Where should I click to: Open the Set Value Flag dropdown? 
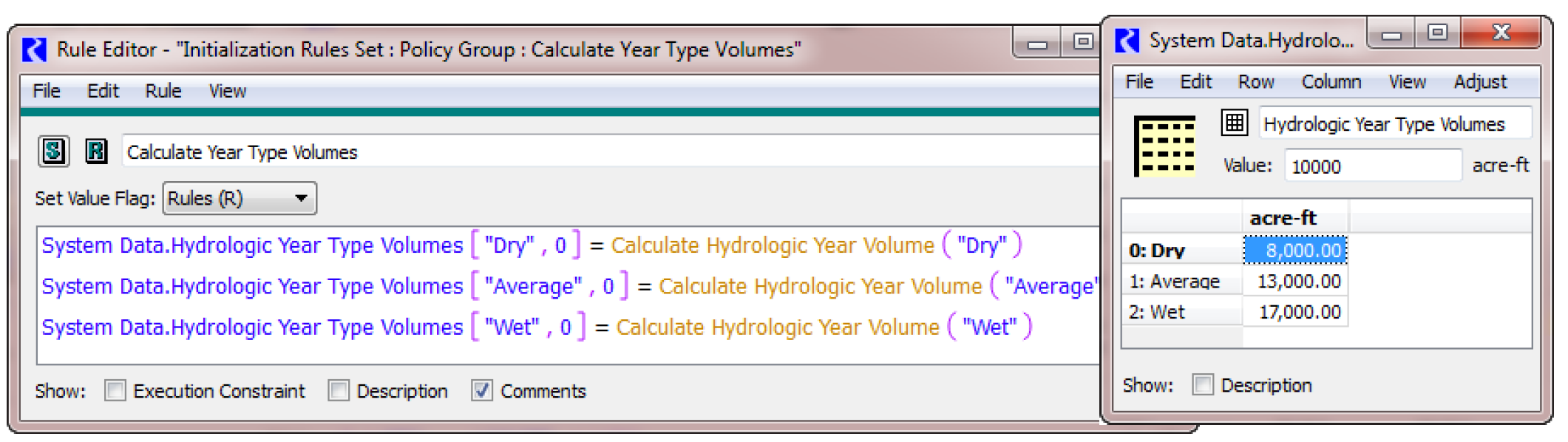tap(240, 198)
